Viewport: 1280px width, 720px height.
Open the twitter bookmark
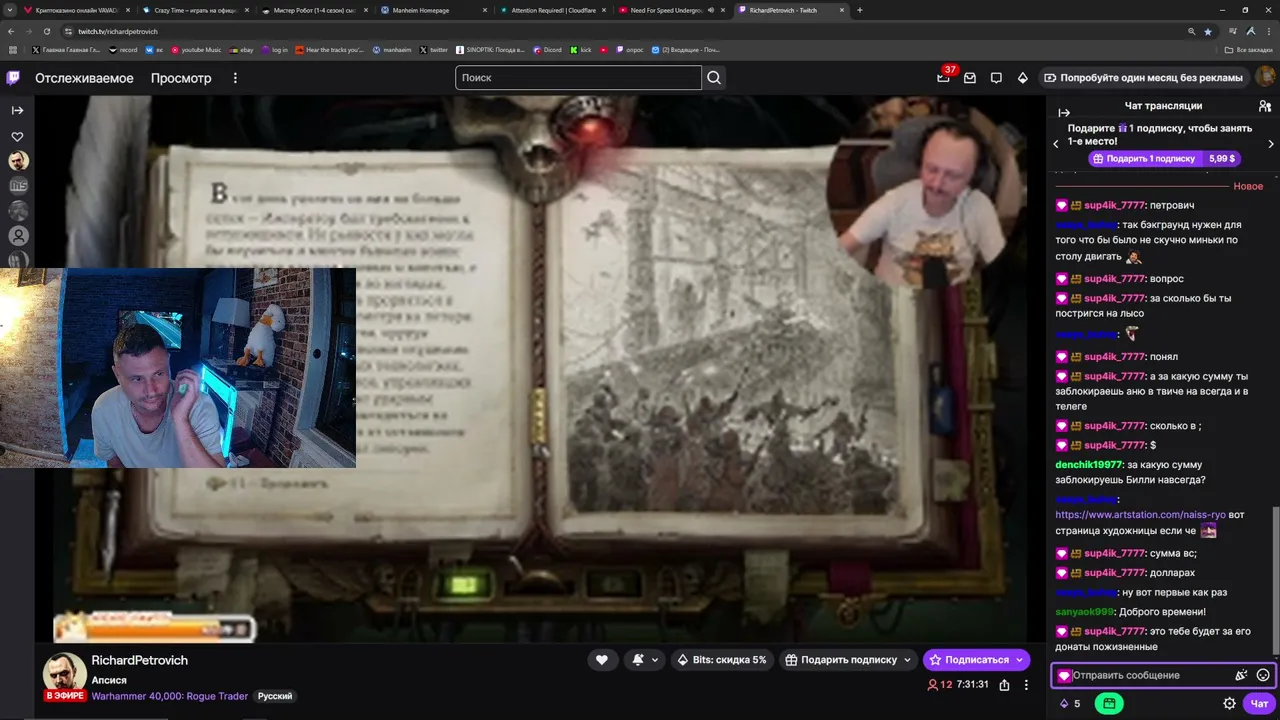434,50
